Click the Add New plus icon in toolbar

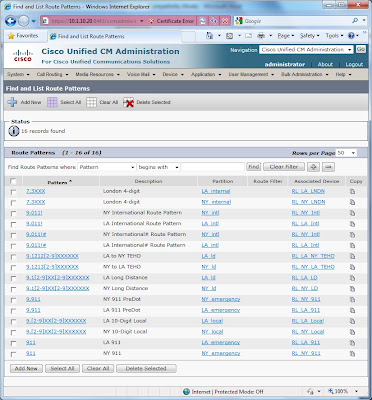[12, 102]
